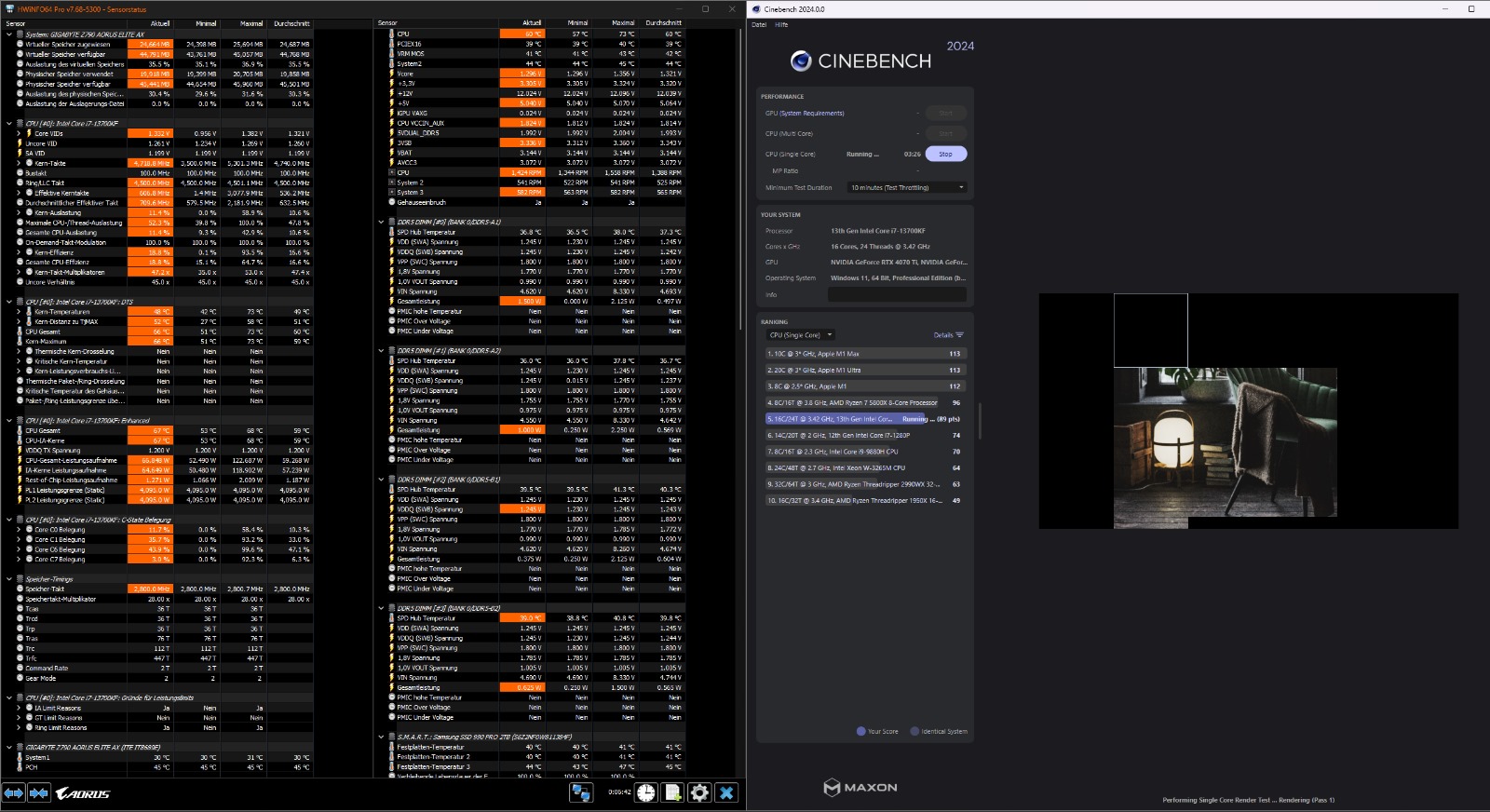The width and height of the screenshot is (1490, 812).
Task: Select the Threadripper 2990WX ranking entry
Action: click(x=865, y=484)
